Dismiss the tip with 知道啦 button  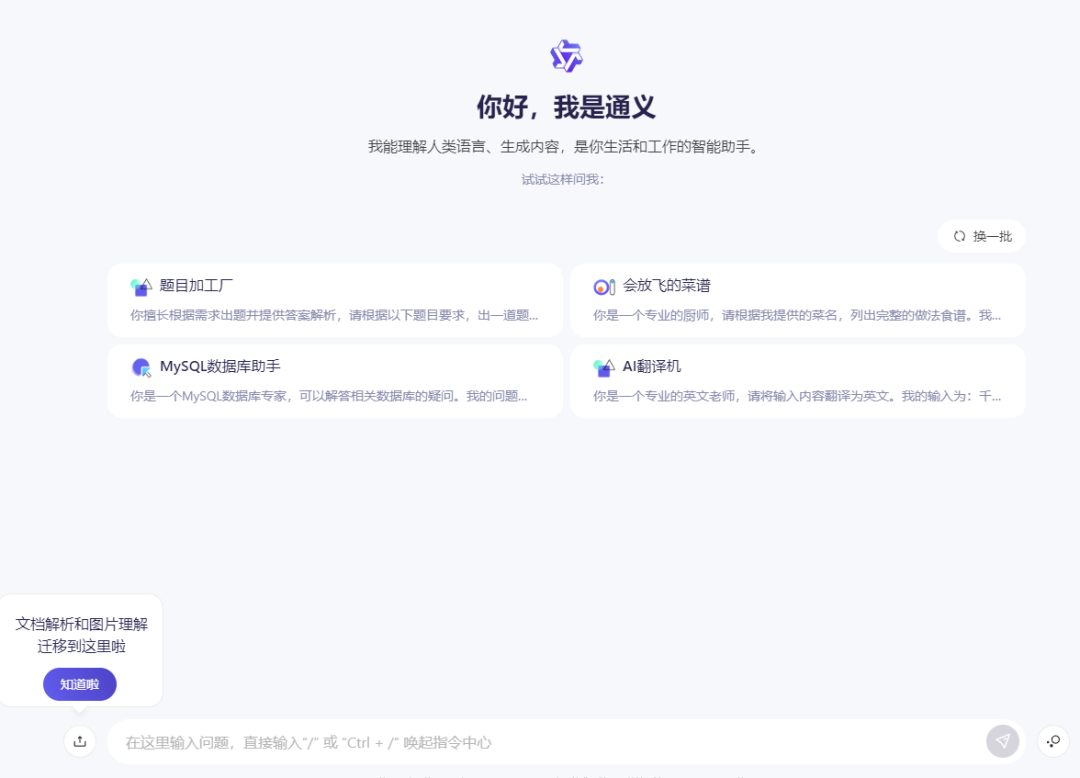tap(80, 684)
